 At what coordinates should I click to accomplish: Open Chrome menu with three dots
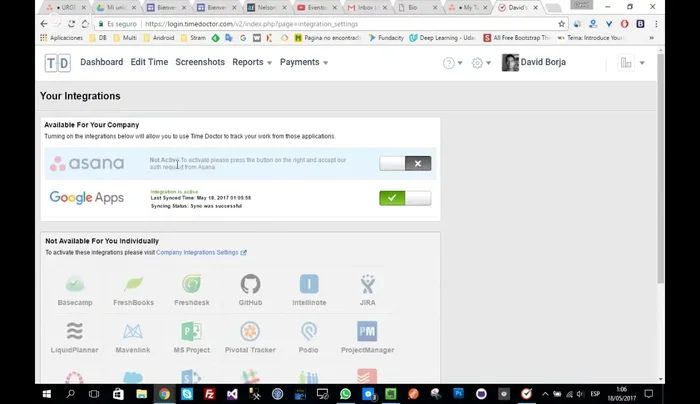pos(656,24)
